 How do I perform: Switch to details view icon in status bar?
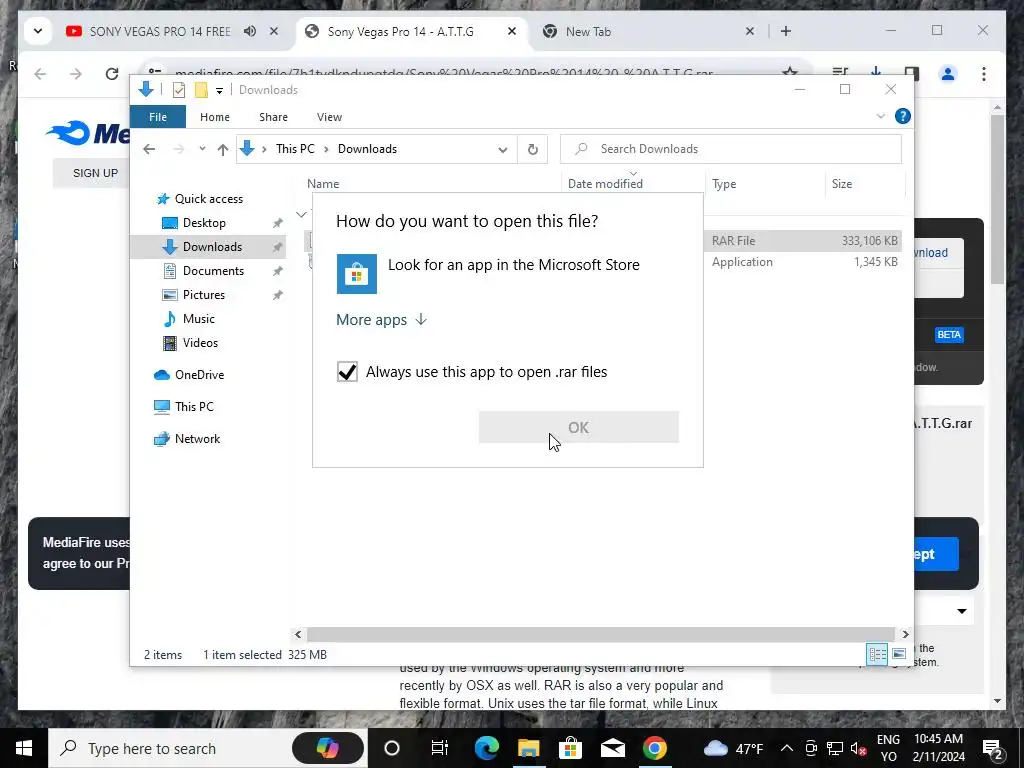[x=877, y=654]
